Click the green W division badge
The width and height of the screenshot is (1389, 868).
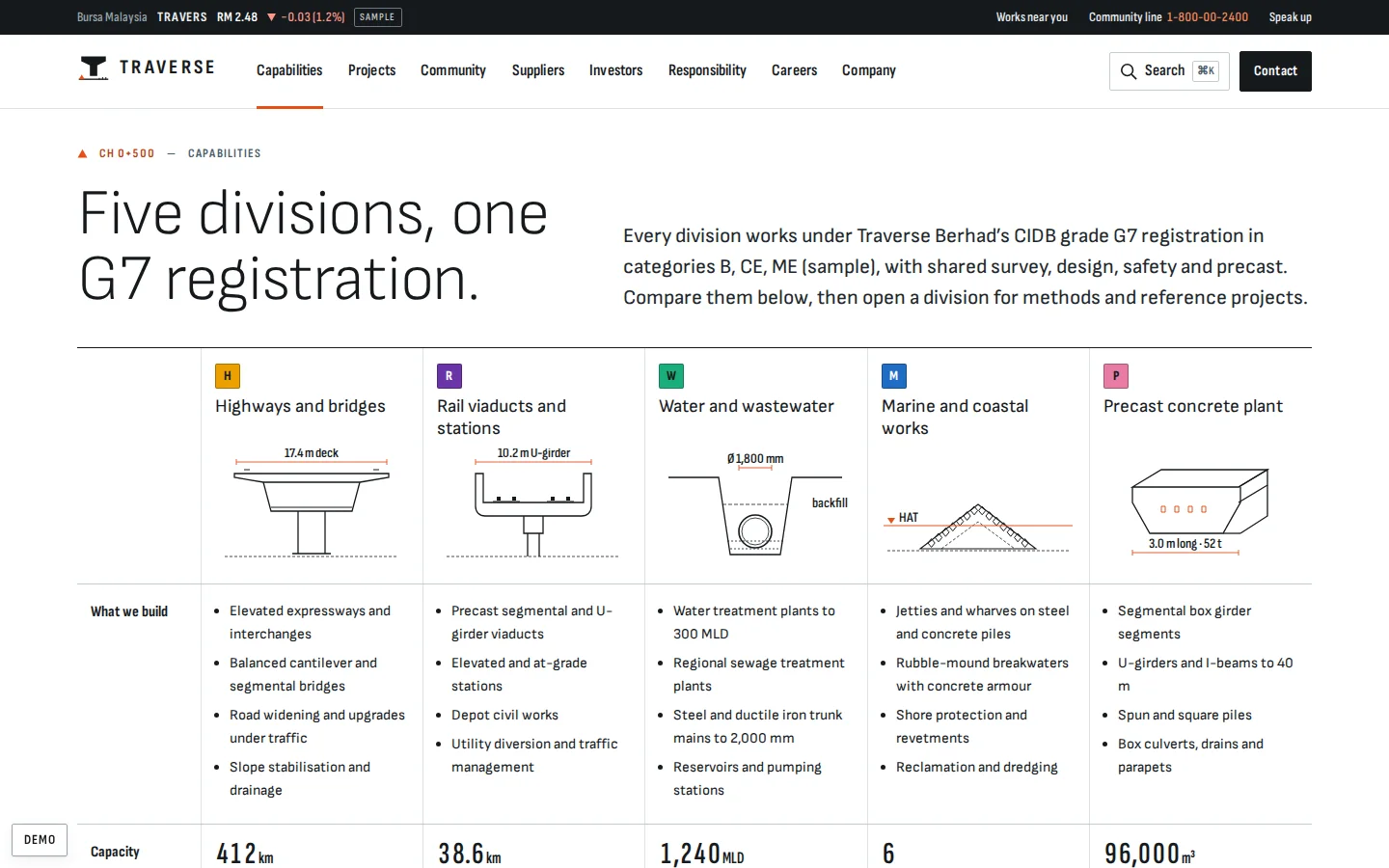[671, 376]
